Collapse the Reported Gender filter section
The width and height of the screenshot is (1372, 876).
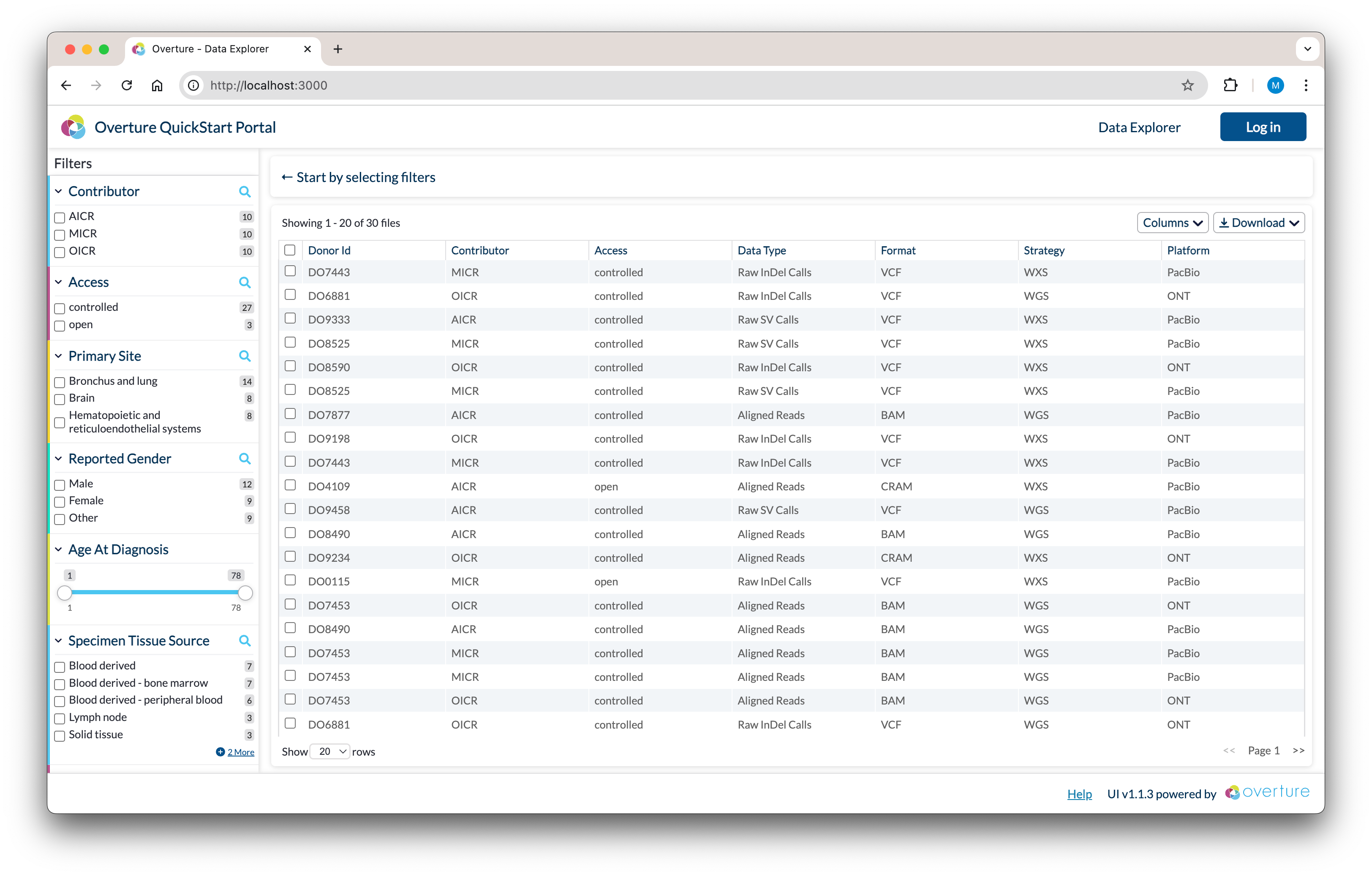click(59, 459)
